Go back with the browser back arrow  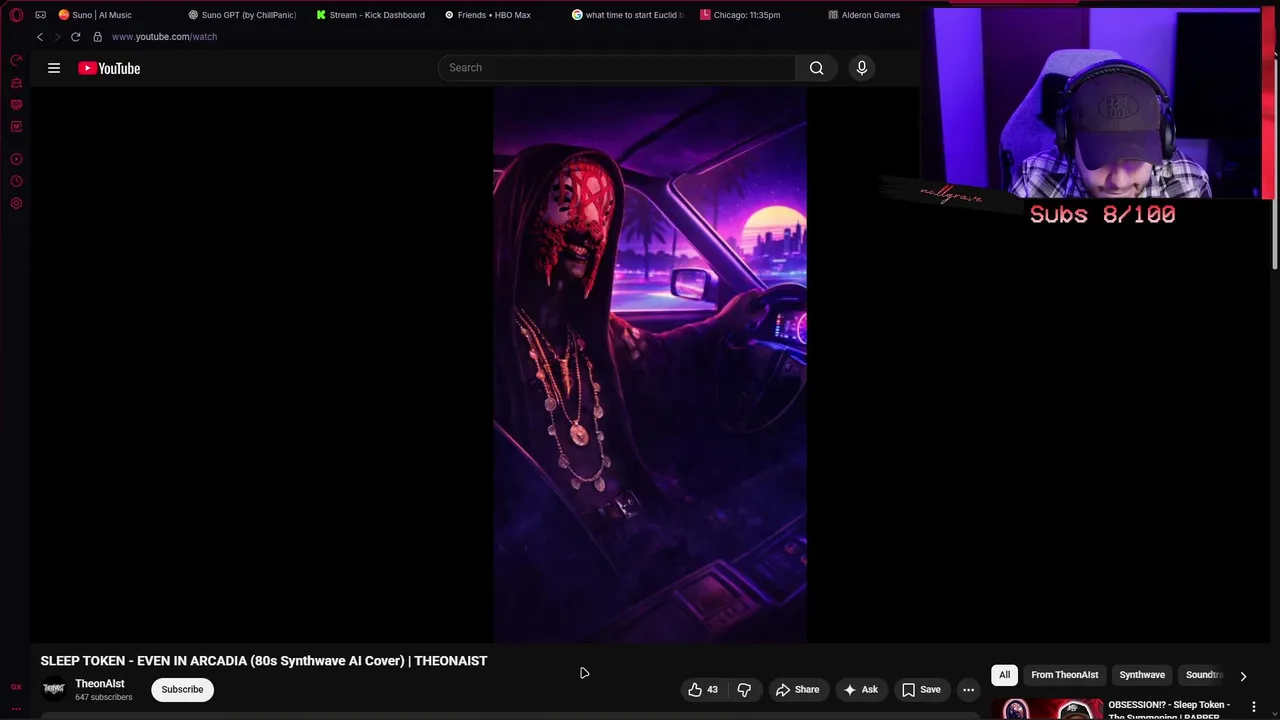pyautogui.click(x=40, y=37)
